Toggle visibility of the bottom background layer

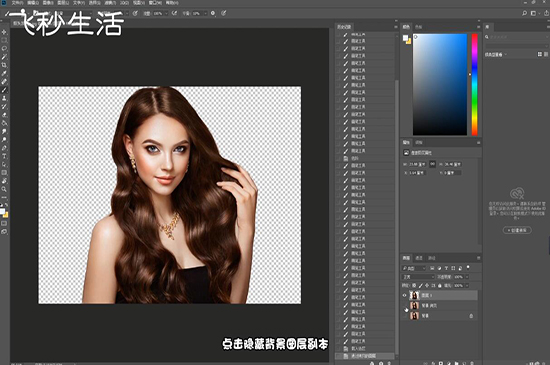(x=404, y=316)
